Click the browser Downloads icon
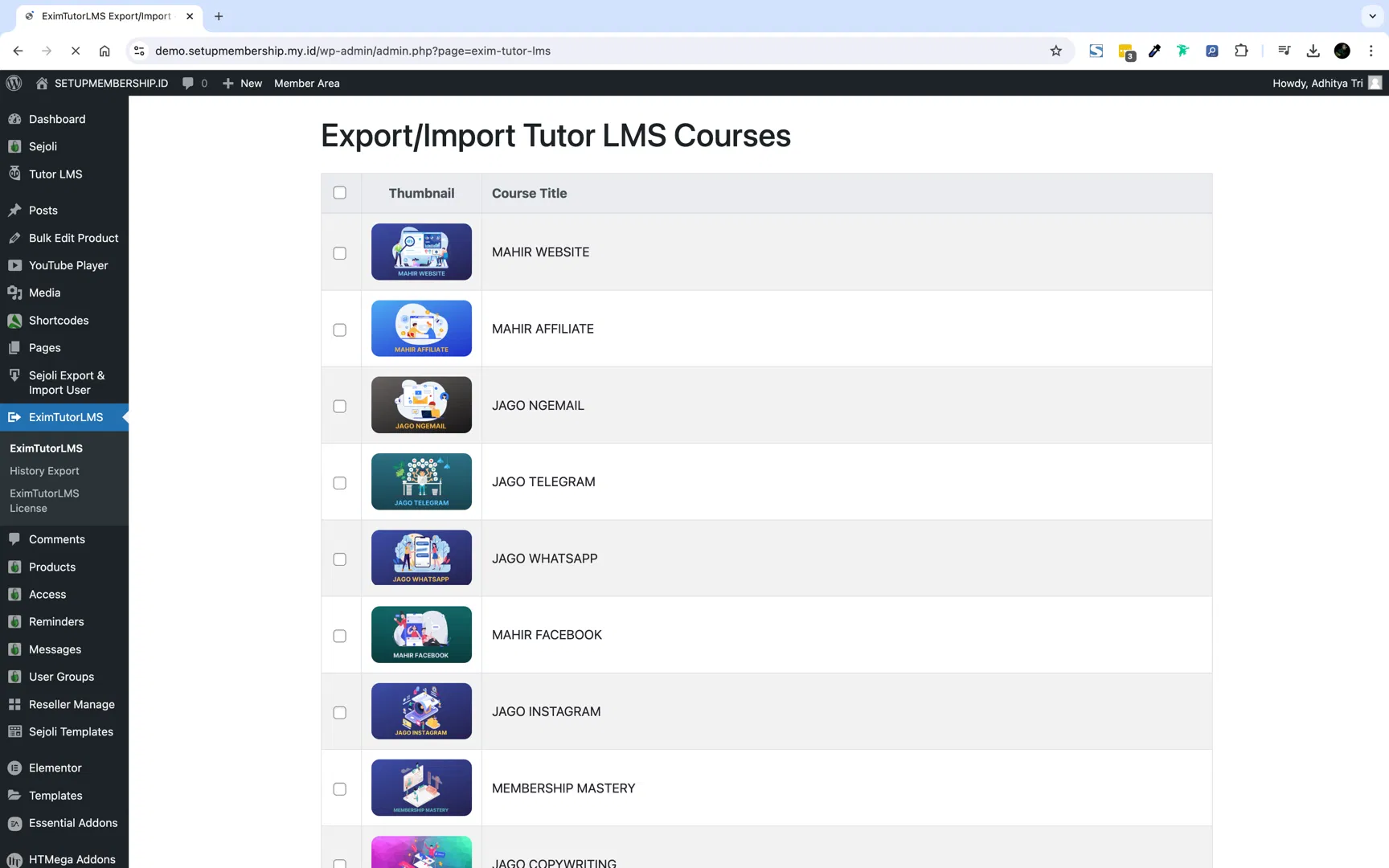The width and height of the screenshot is (1389, 868). [1313, 51]
